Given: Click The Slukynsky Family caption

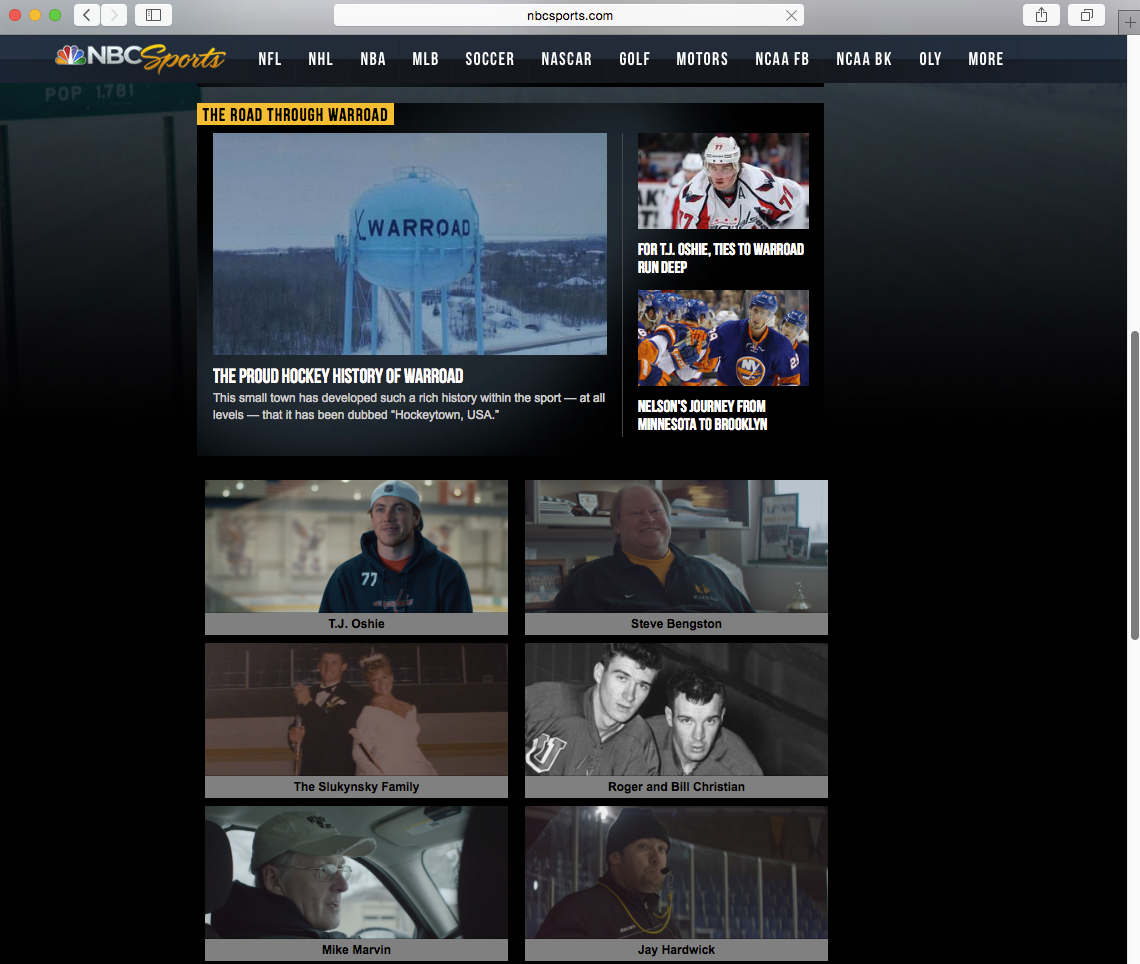Looking at the screenshot, I should (x=356, y=787).
